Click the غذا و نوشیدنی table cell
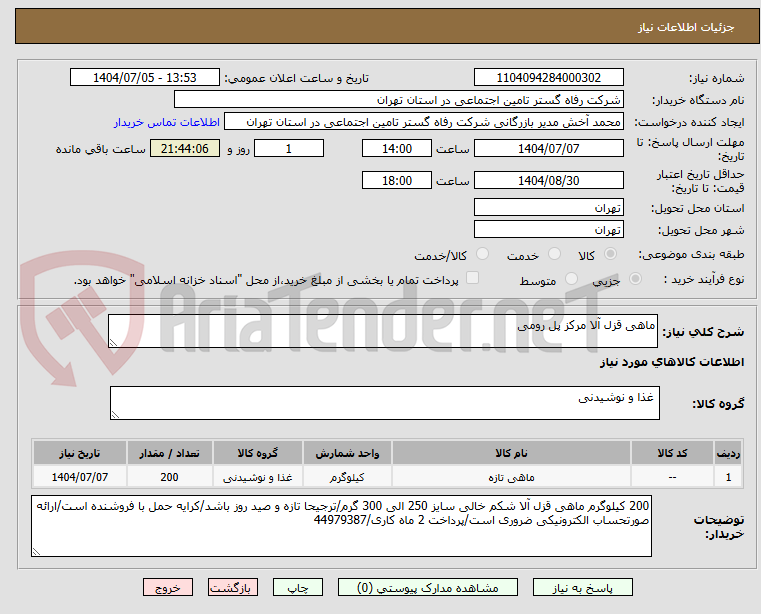The image size is (761, 614). (x=257, y=477)
